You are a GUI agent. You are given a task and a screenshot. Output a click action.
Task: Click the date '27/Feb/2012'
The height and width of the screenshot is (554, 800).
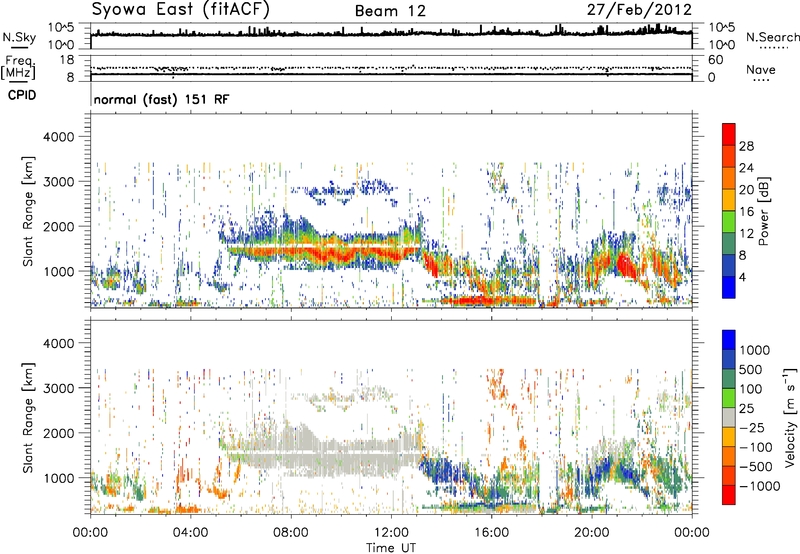pos(639,10)
